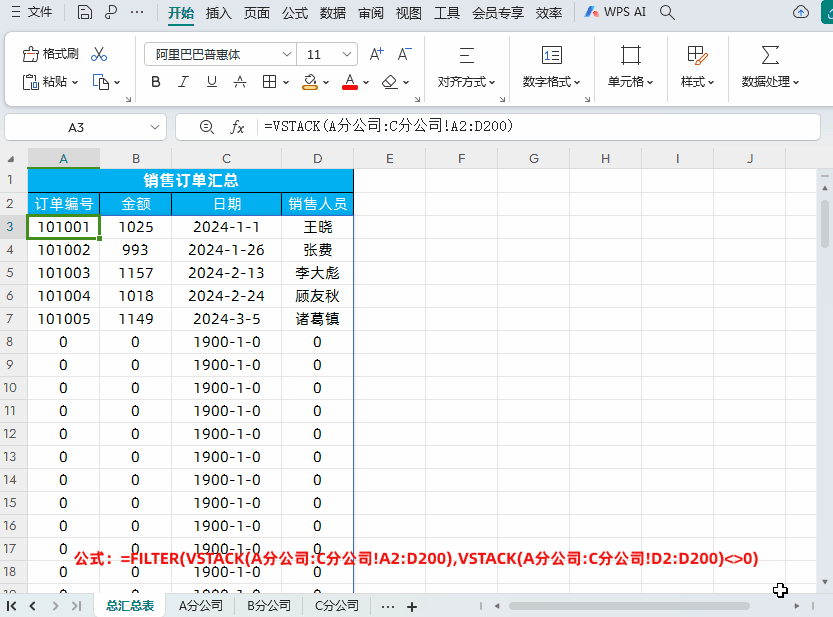This screenshot has width=833, height=617.
Task: Toggle underline formatting
Action: tap(211, 82)
